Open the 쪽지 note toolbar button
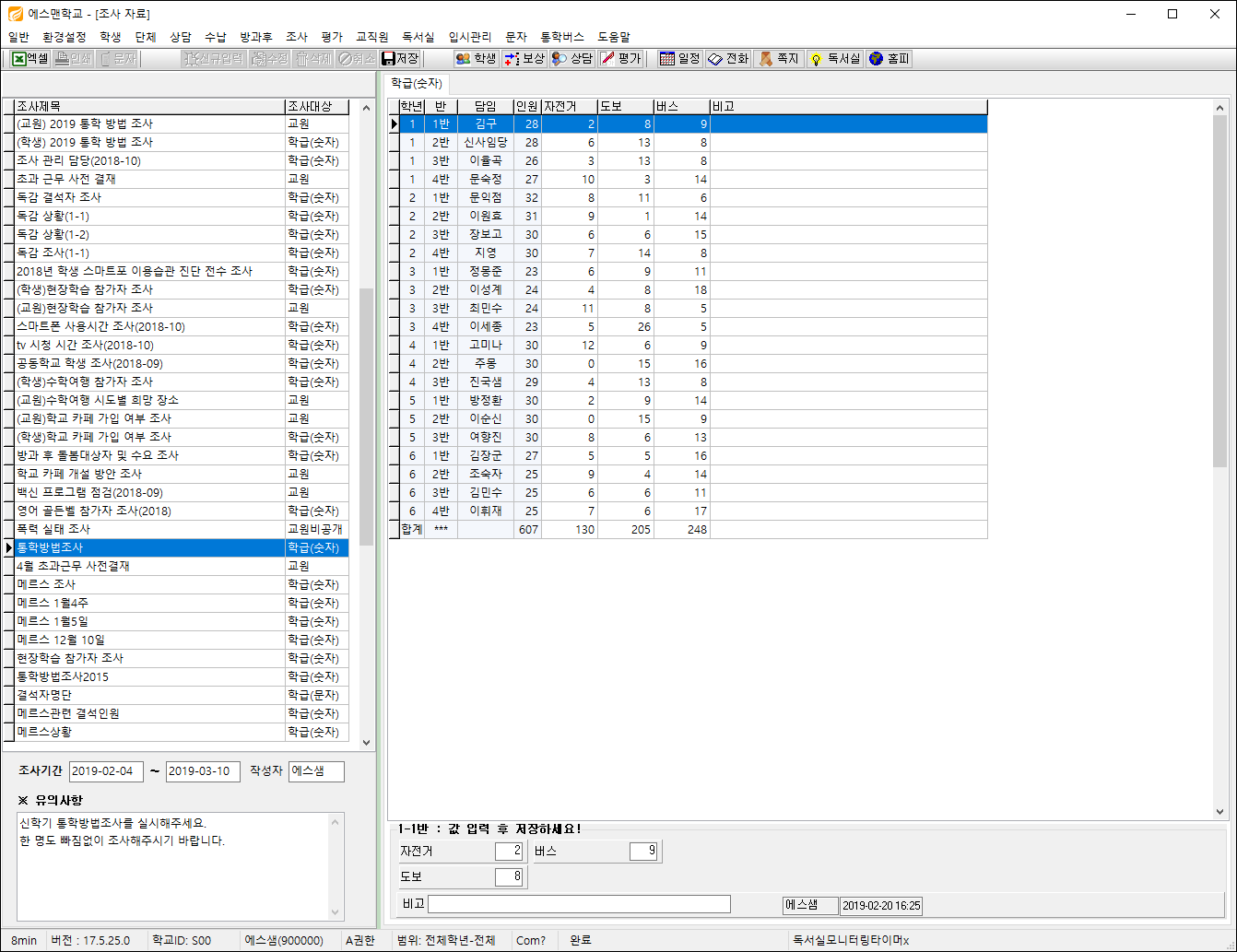The height and width of the screenshot is (952, 1237). pyautogui.click(x=779, y=59)
